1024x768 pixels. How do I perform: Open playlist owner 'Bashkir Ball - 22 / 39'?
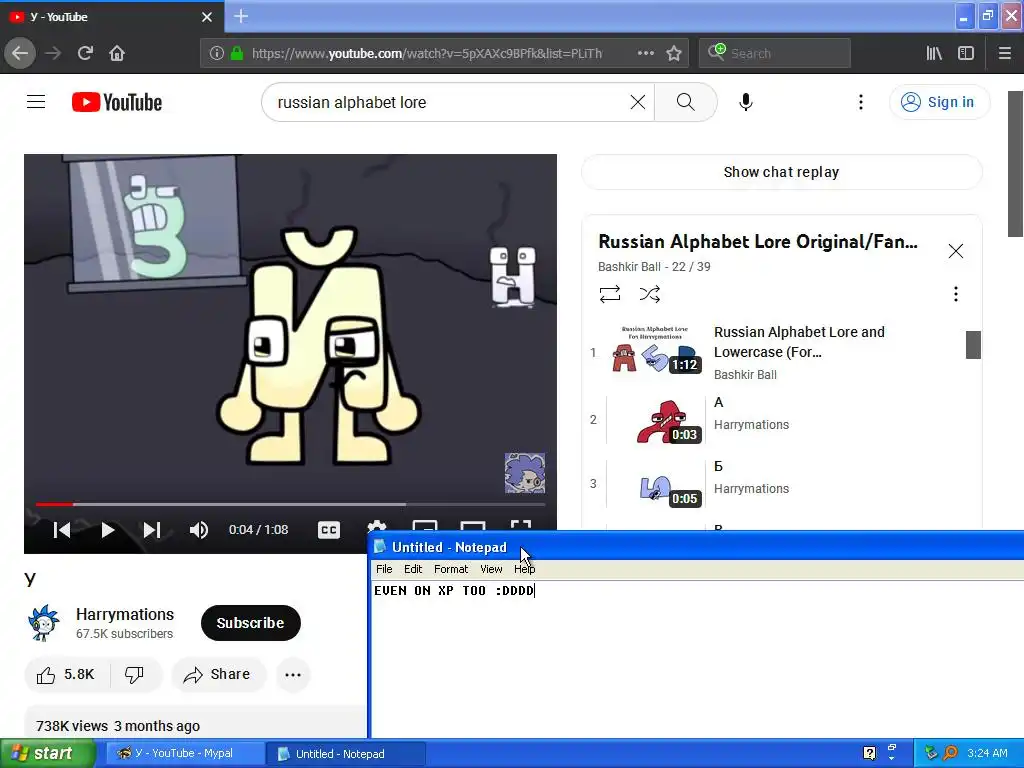[x=654, y=266]
